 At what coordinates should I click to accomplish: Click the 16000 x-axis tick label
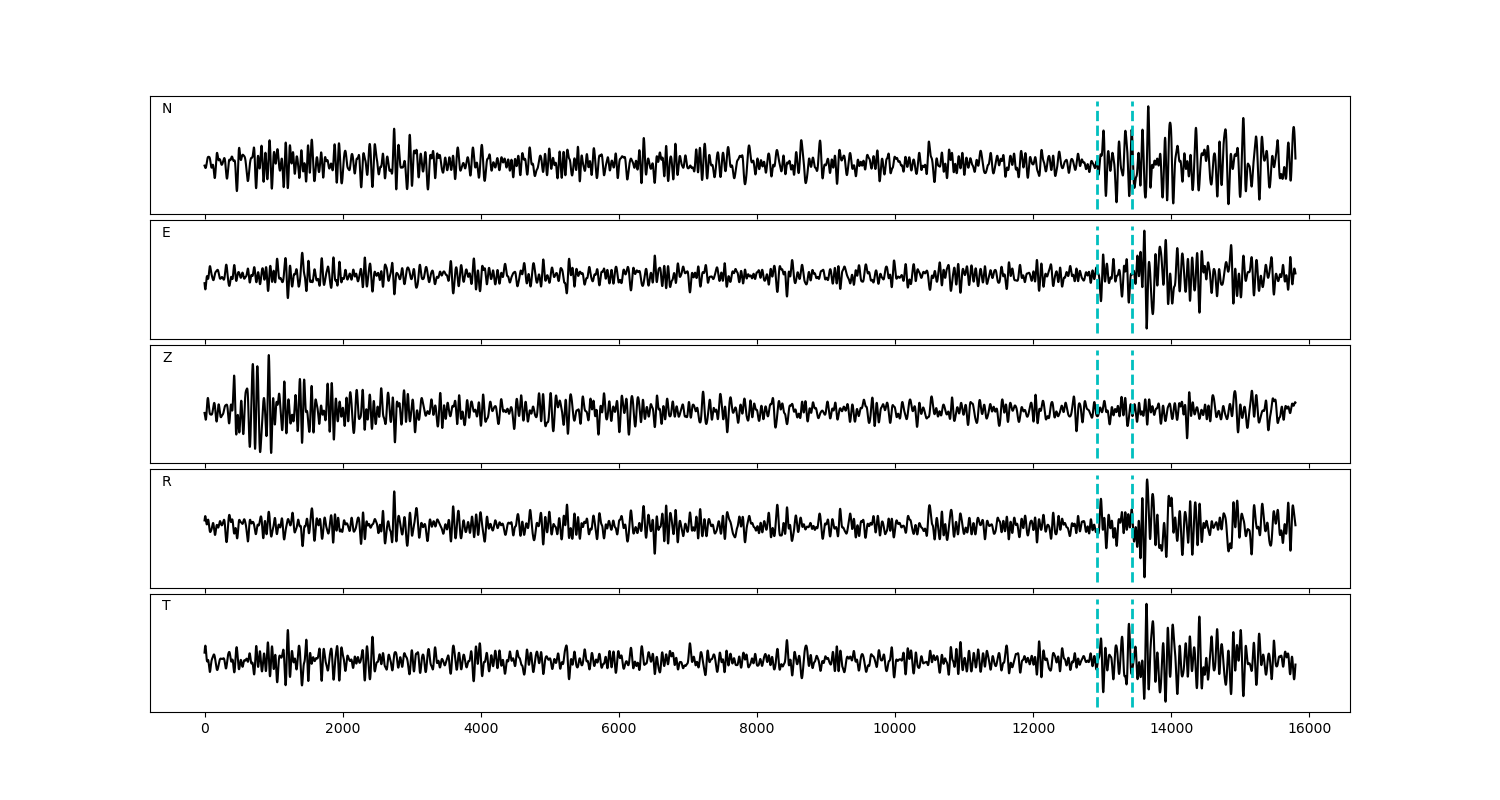[1309, 730]
